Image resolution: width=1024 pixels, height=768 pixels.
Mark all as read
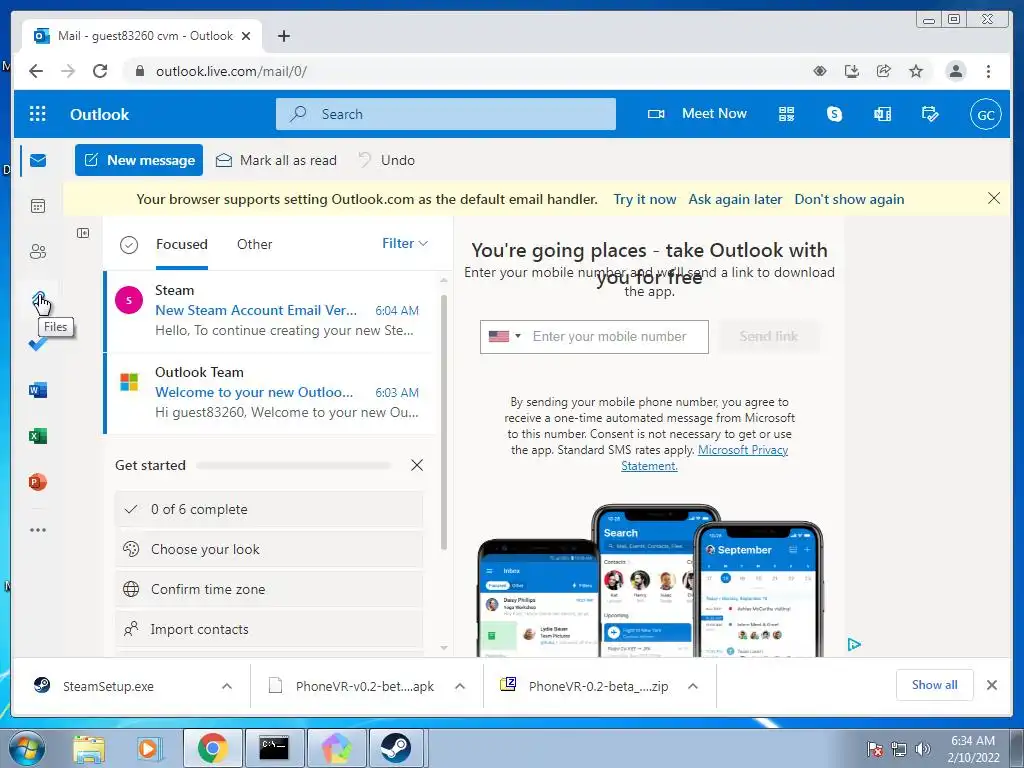click(276, 161)
